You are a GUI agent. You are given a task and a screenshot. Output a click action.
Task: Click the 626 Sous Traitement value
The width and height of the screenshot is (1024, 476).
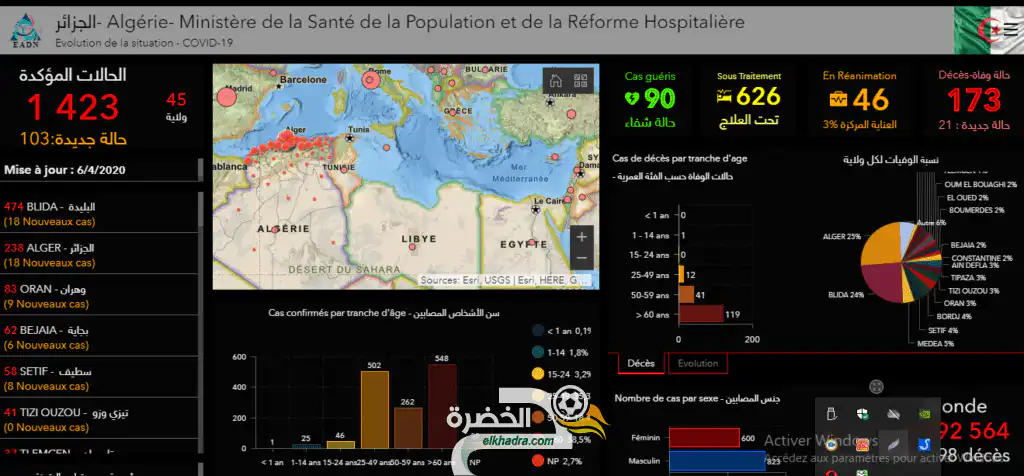pyautogui.click(x=758, y=97)
